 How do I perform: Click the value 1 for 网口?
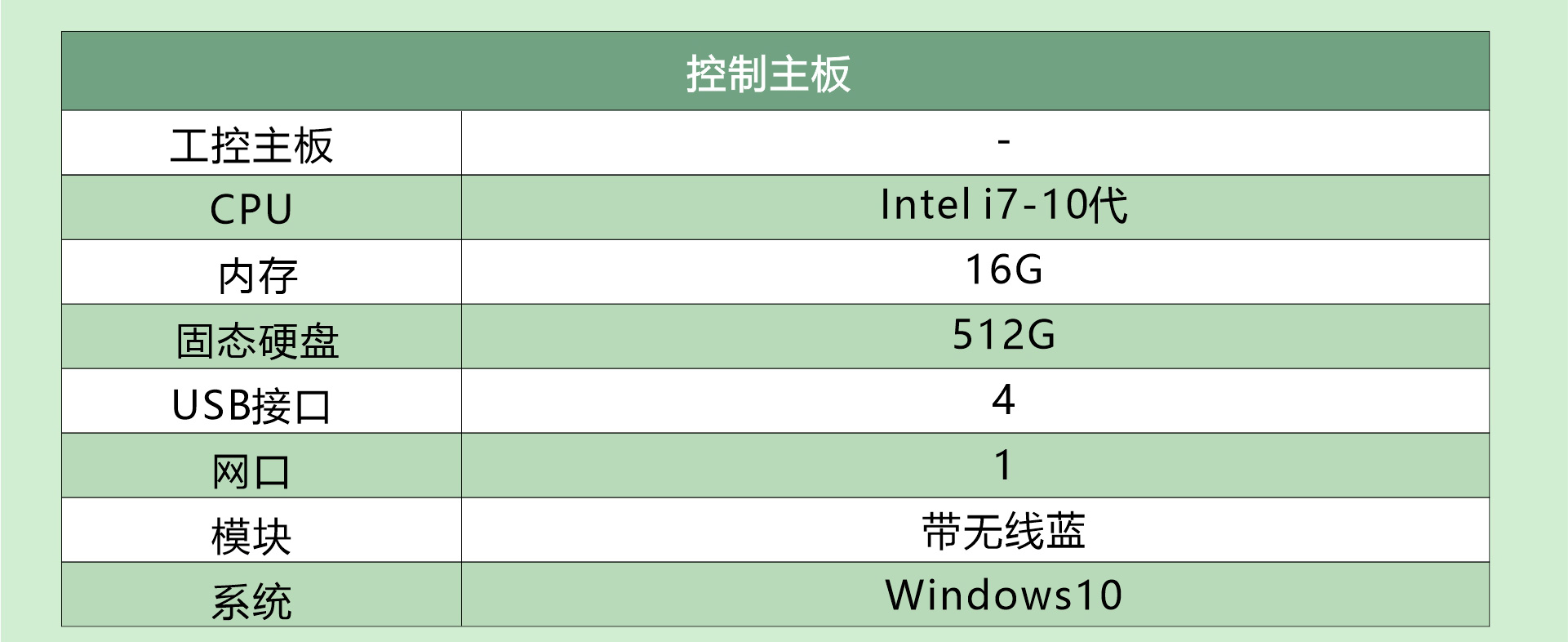(x=1004, y=466)
